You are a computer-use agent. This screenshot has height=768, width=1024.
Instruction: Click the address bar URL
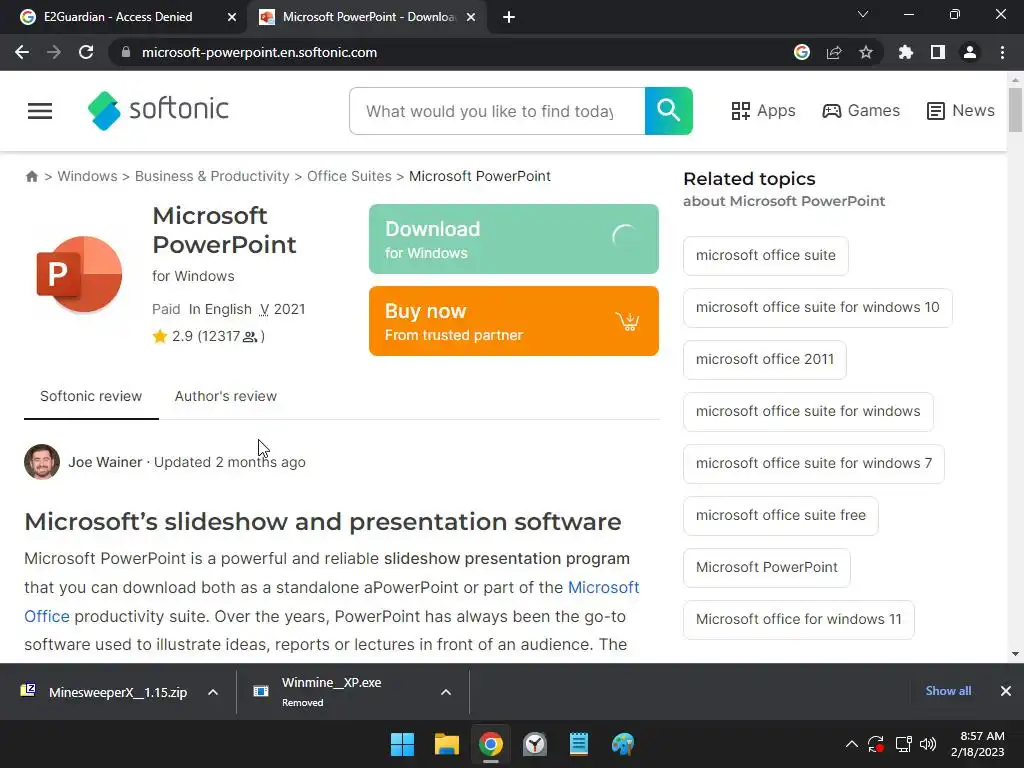point(259,52)
